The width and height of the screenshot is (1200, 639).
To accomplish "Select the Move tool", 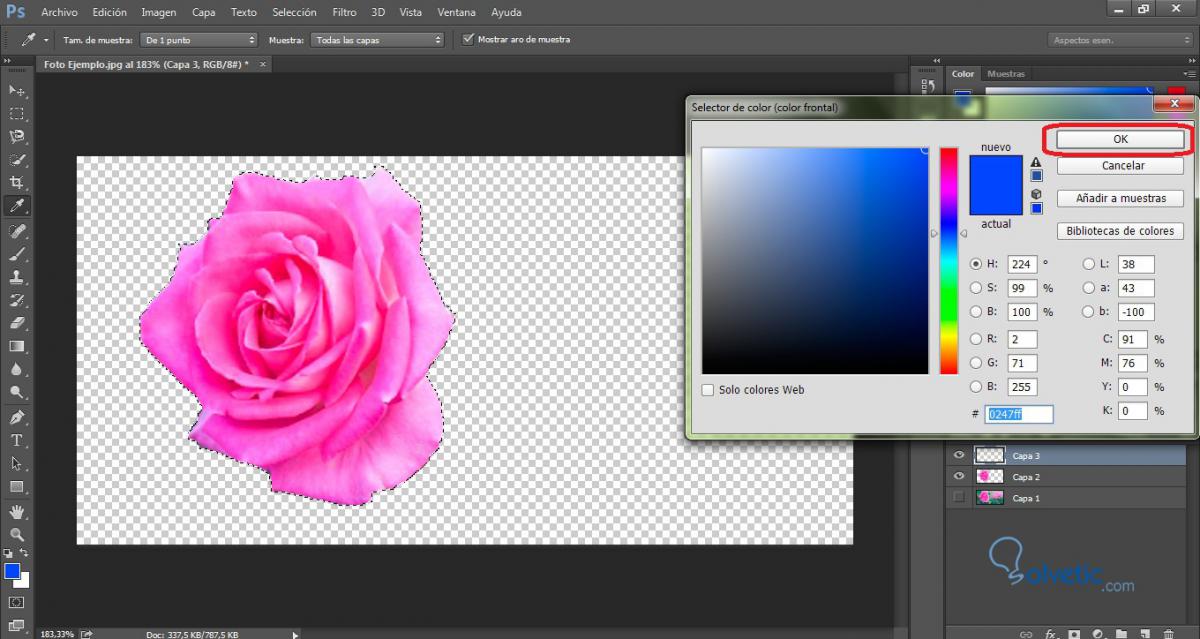I will click(17, 90).
